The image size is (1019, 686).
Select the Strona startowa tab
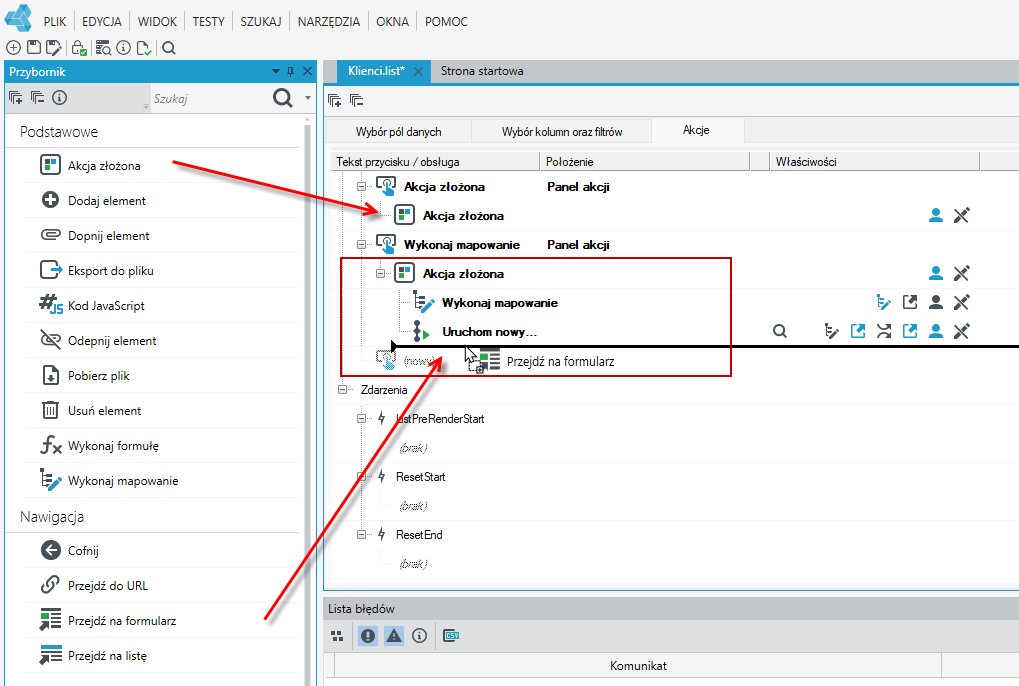coord(482,71)
